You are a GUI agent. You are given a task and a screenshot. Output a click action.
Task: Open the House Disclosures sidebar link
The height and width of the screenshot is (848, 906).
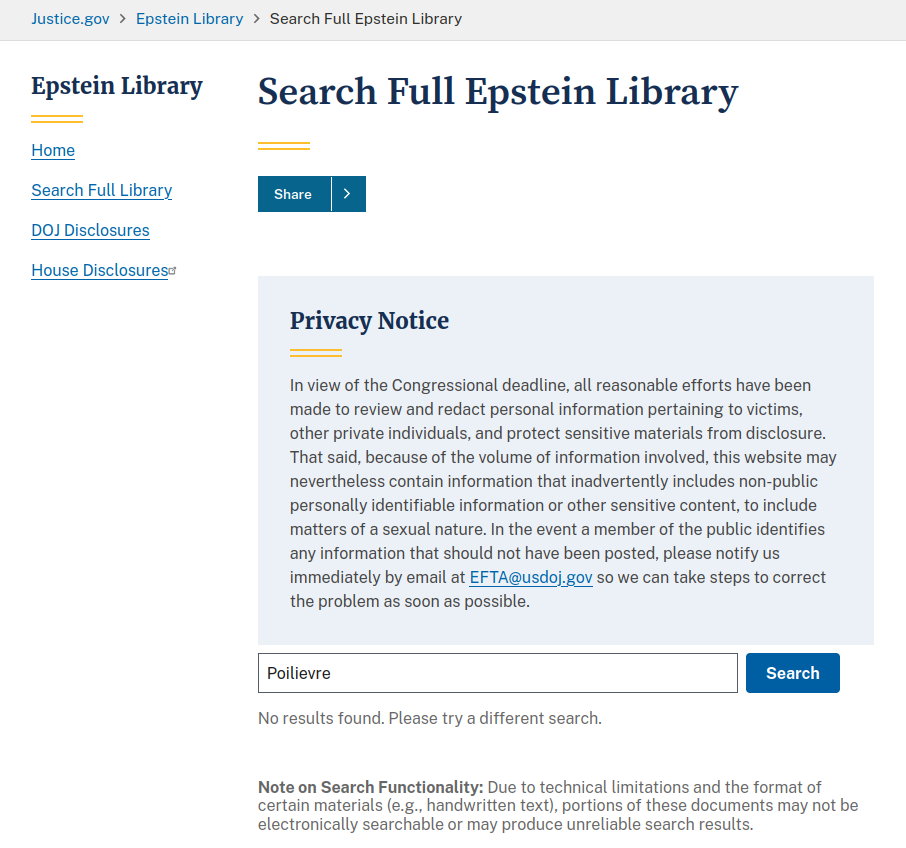point(99,271)
